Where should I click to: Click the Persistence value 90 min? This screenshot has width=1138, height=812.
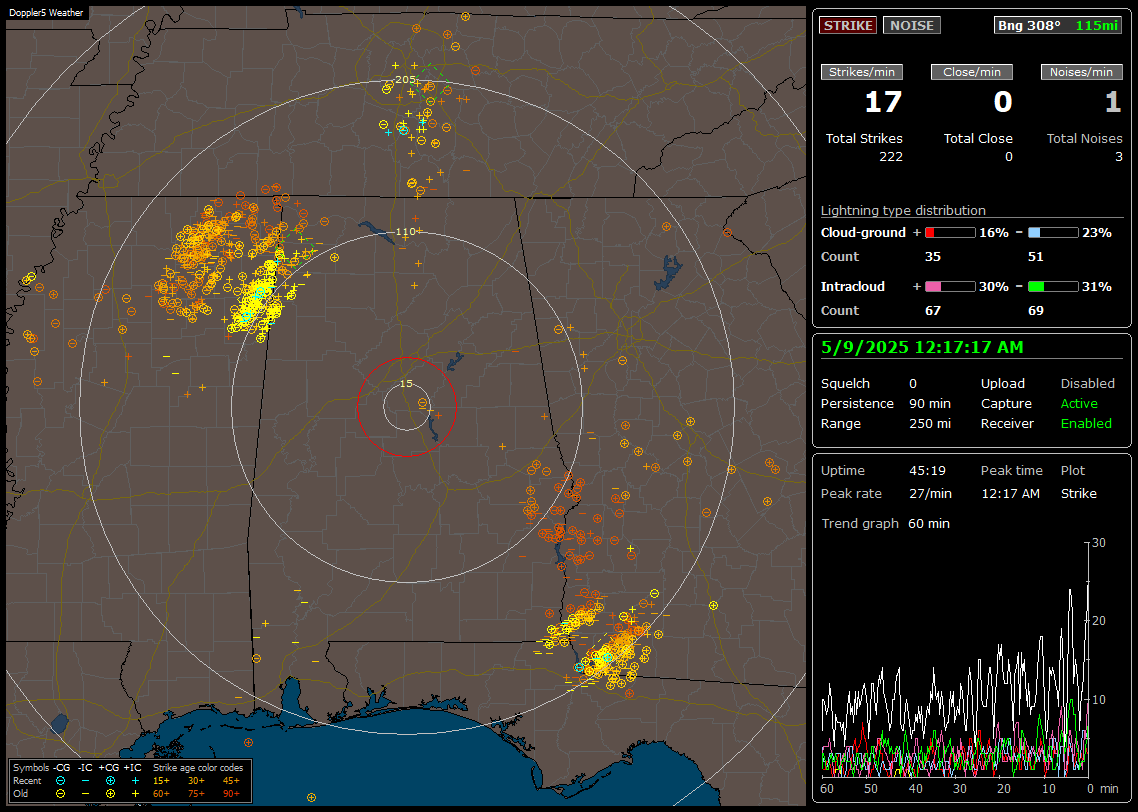[930, 403]
